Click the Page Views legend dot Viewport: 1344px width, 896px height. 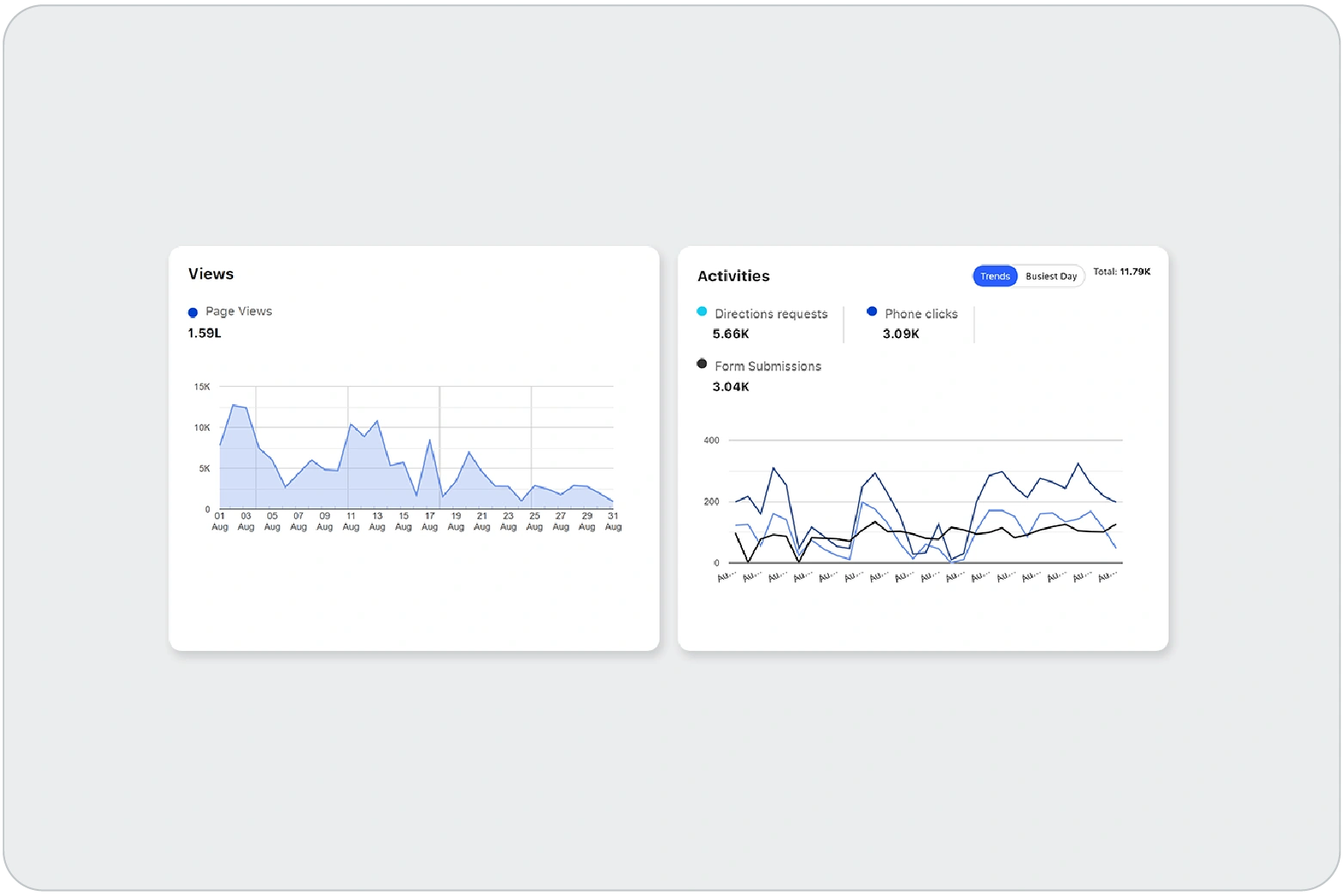[x=193, y=313]
